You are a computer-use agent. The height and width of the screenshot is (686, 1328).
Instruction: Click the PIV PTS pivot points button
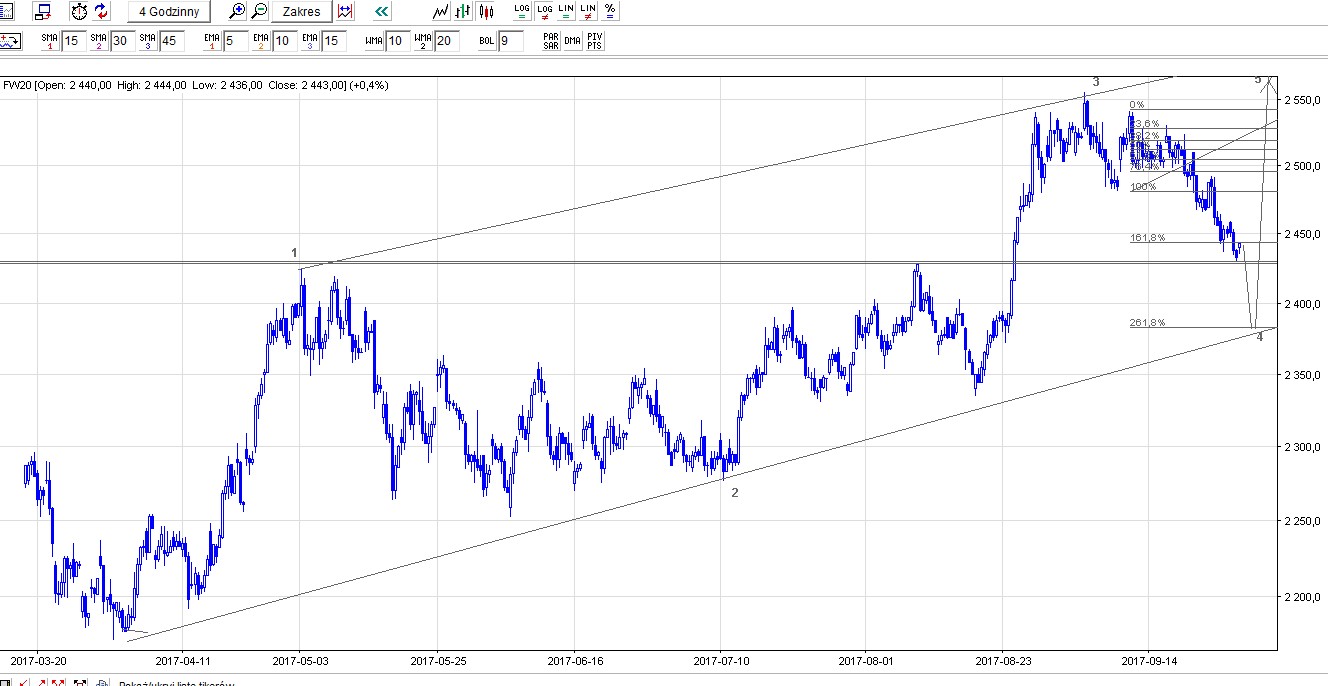pyautogui.click(x=595, y=41)
